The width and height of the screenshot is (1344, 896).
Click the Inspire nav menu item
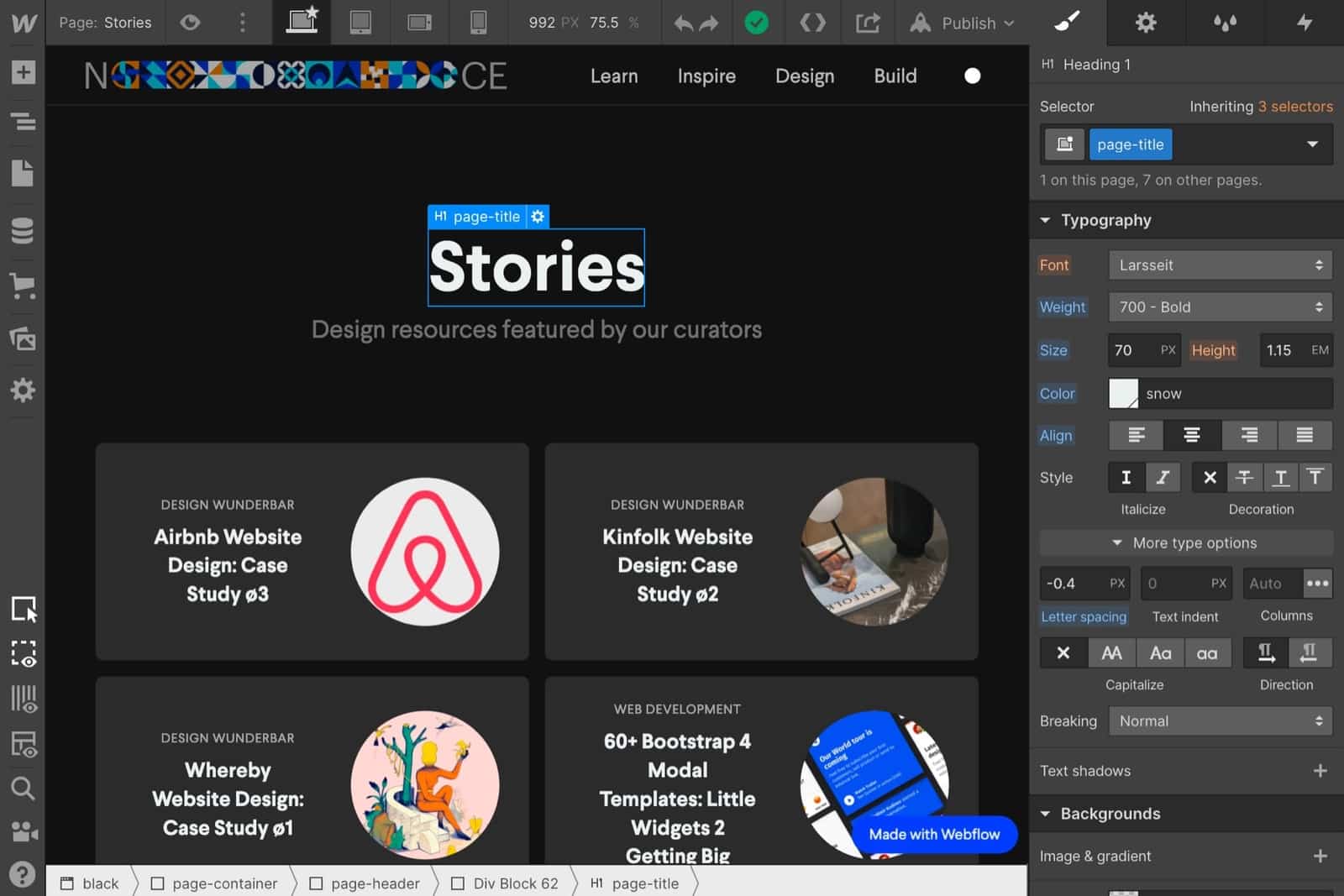click(x=706, y=76)
